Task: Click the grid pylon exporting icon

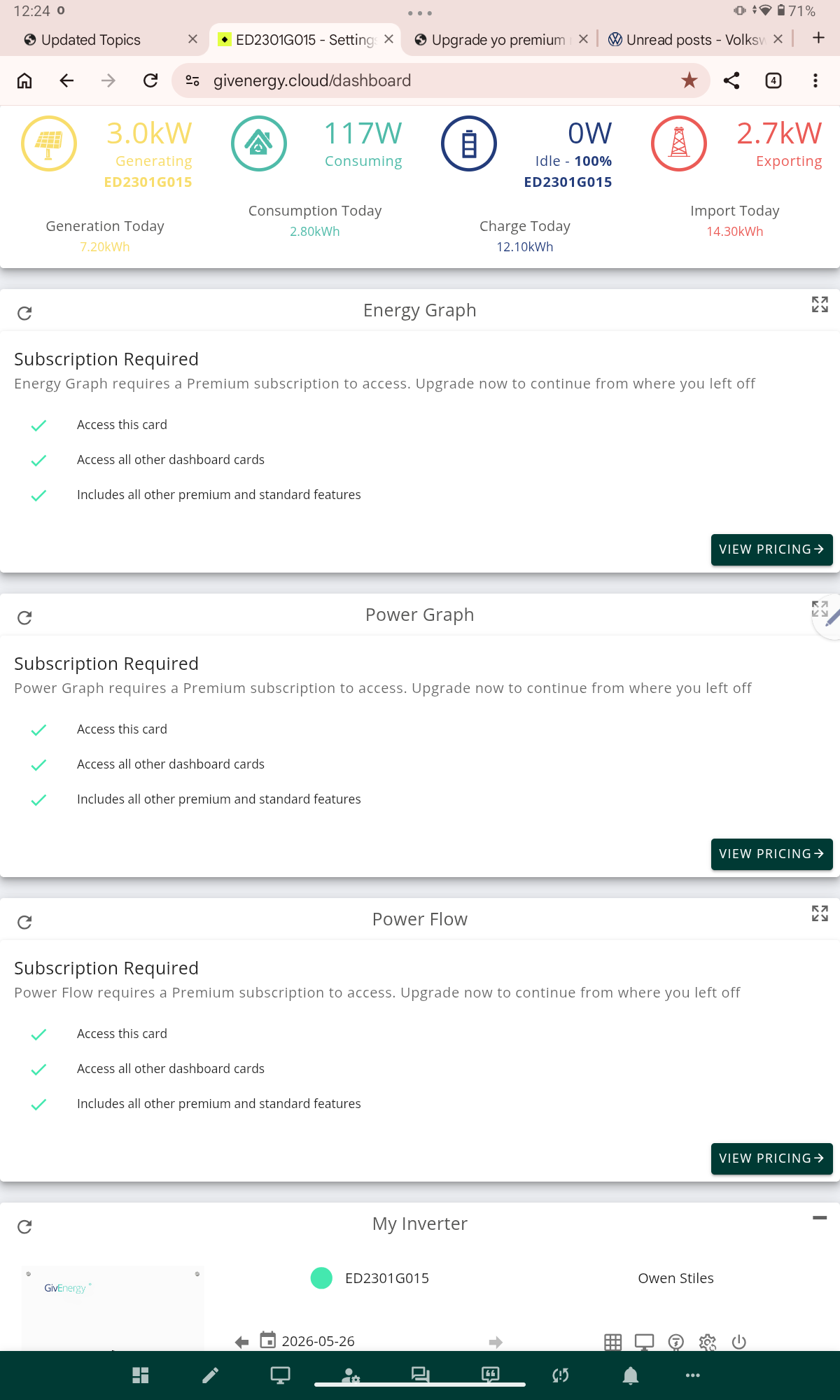Action: (679, 143)
